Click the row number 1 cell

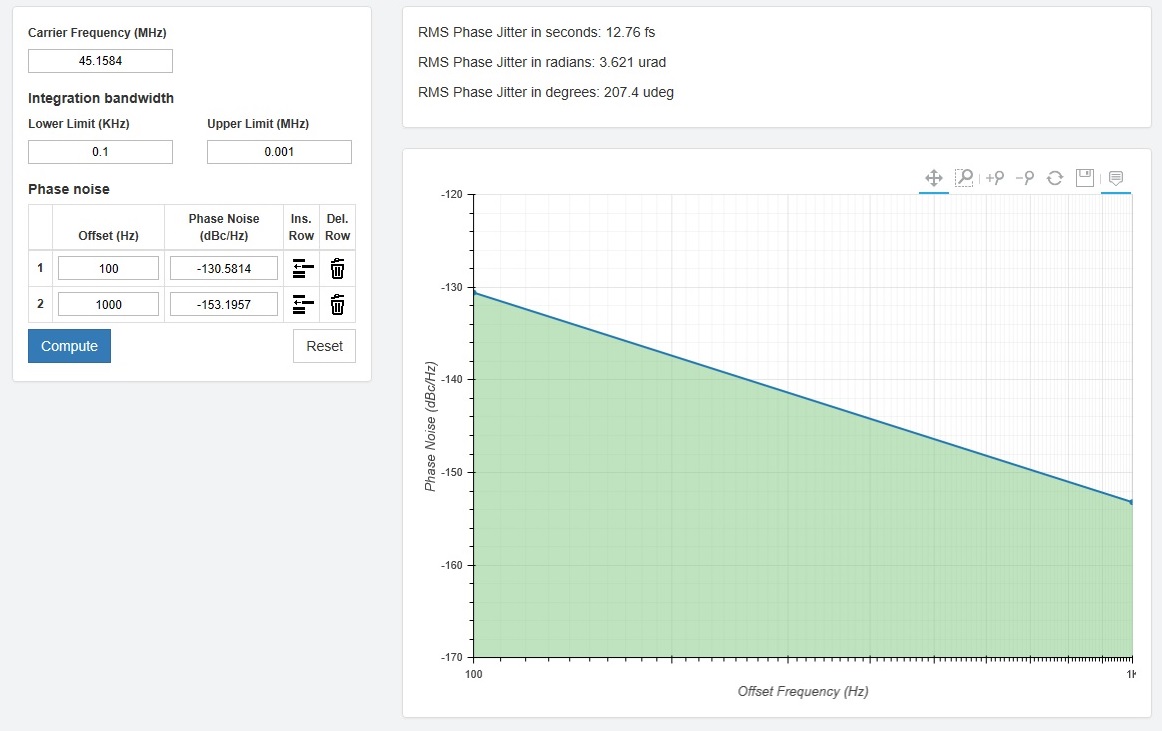[x=40, y=268]
